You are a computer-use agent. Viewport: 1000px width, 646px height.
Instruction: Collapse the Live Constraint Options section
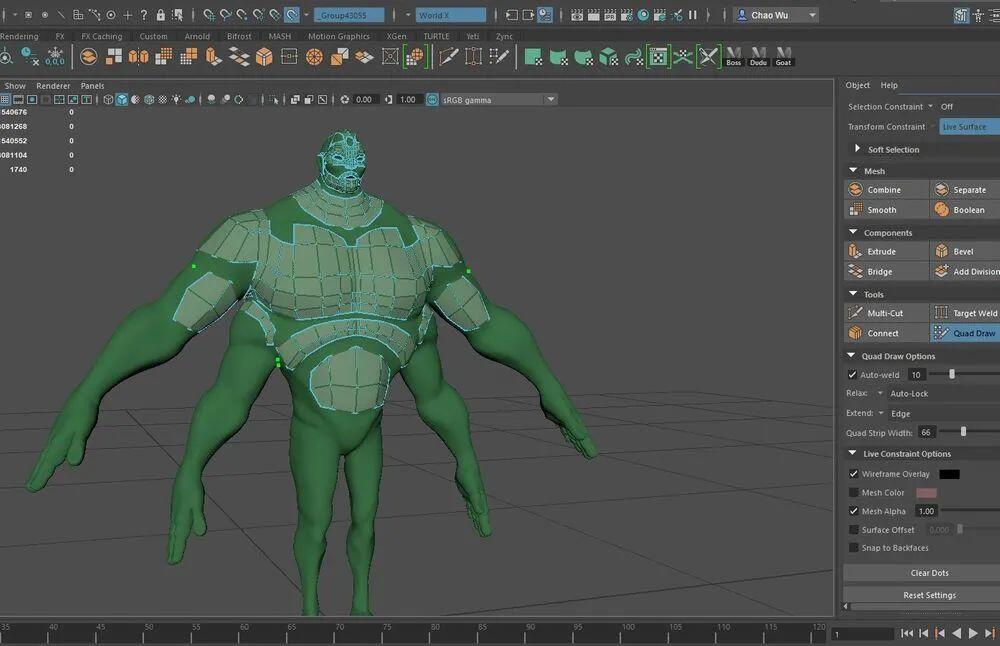(x=852, y=453)
